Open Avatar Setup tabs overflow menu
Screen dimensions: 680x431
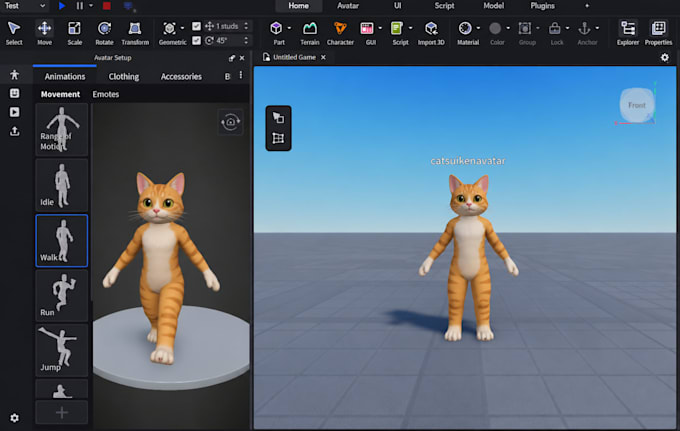click(x=241, y=75)
